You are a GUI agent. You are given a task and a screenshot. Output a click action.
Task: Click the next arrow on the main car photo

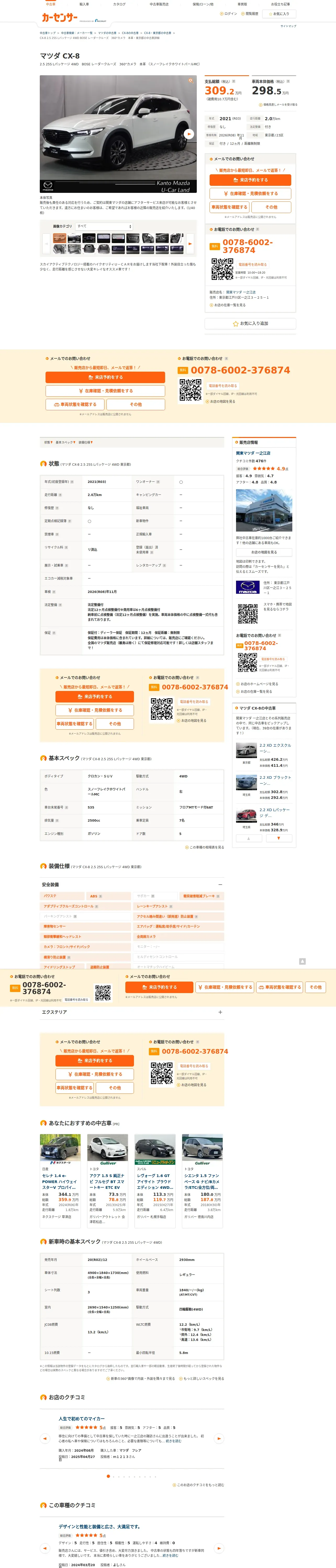click(189, 134)
